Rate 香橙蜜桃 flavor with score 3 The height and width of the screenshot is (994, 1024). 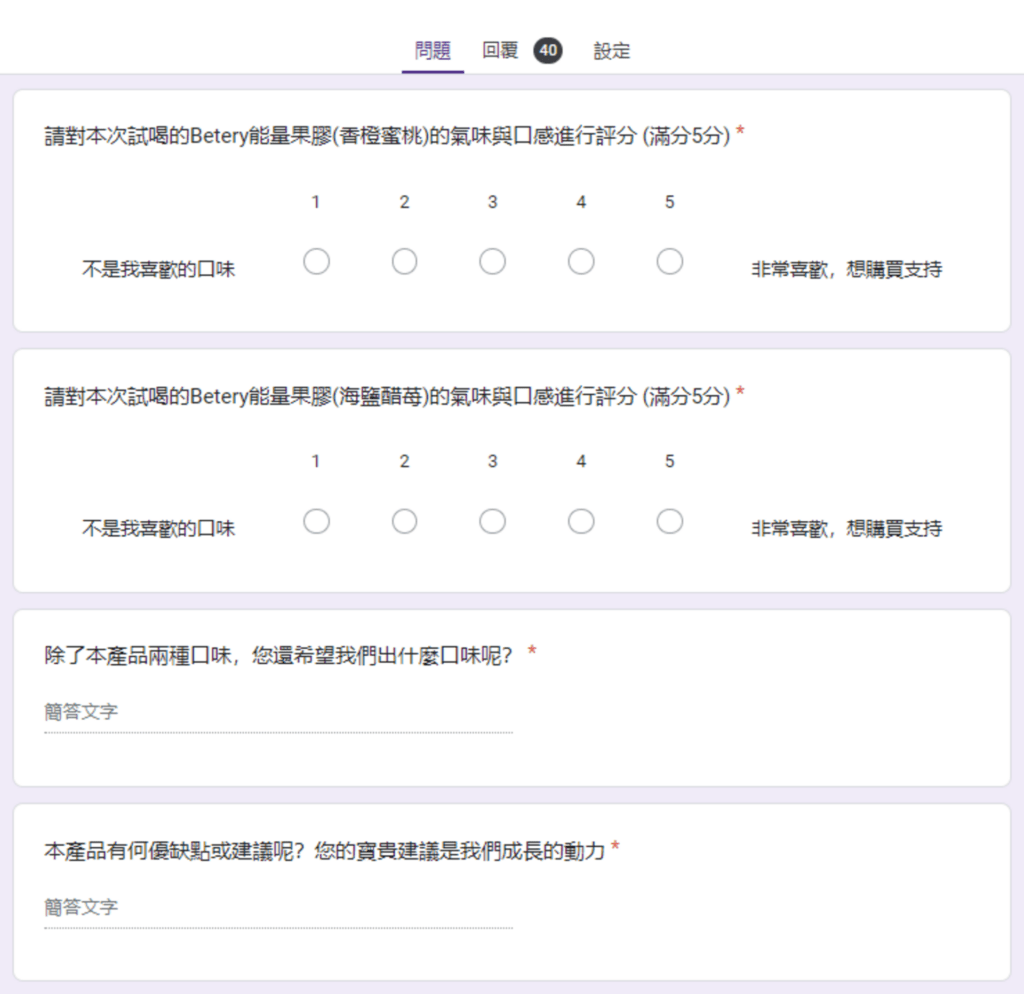coord(493,261)
